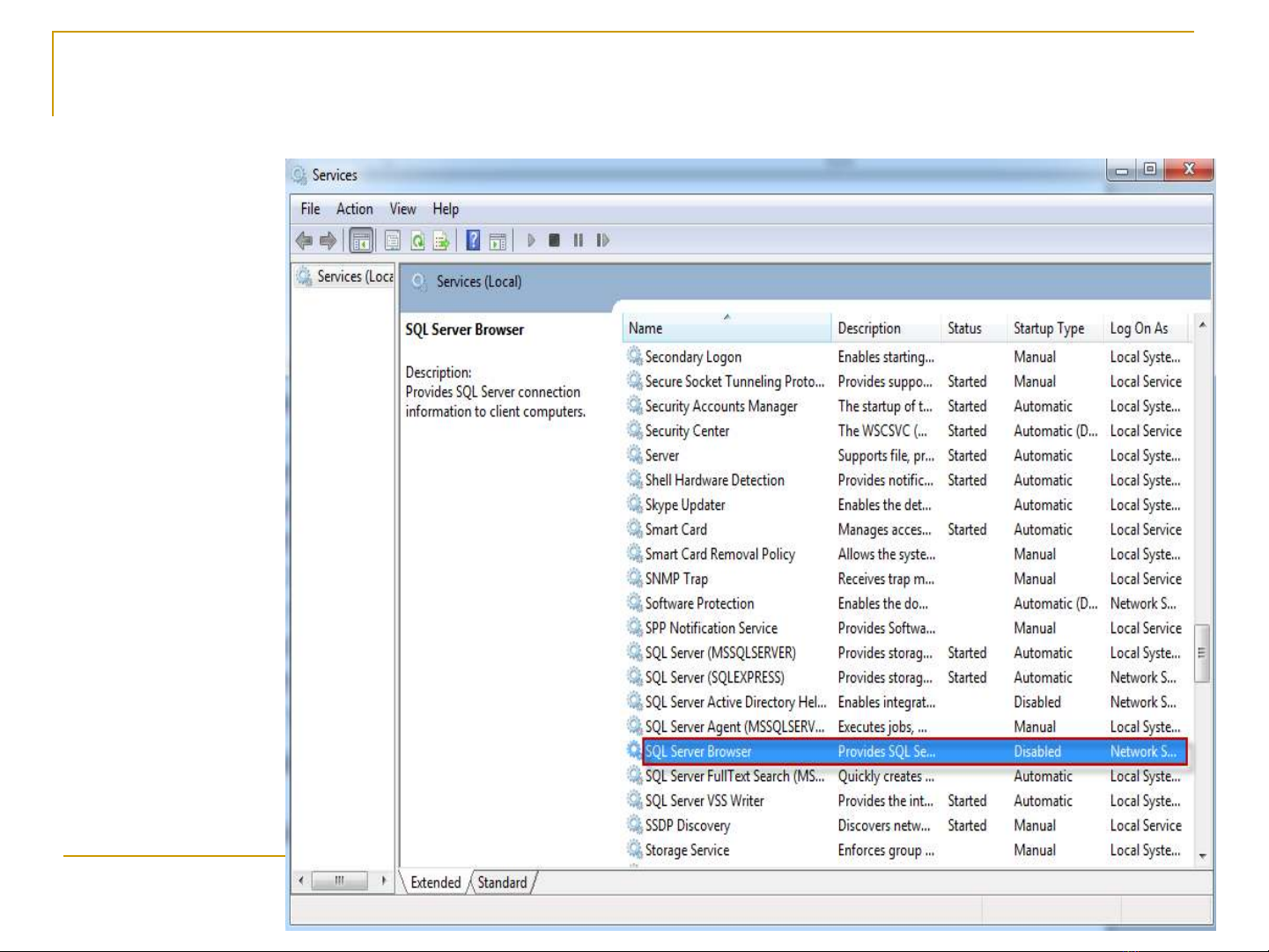Open the View menu
Screen dimensions: 1269x952
point(402,209)
